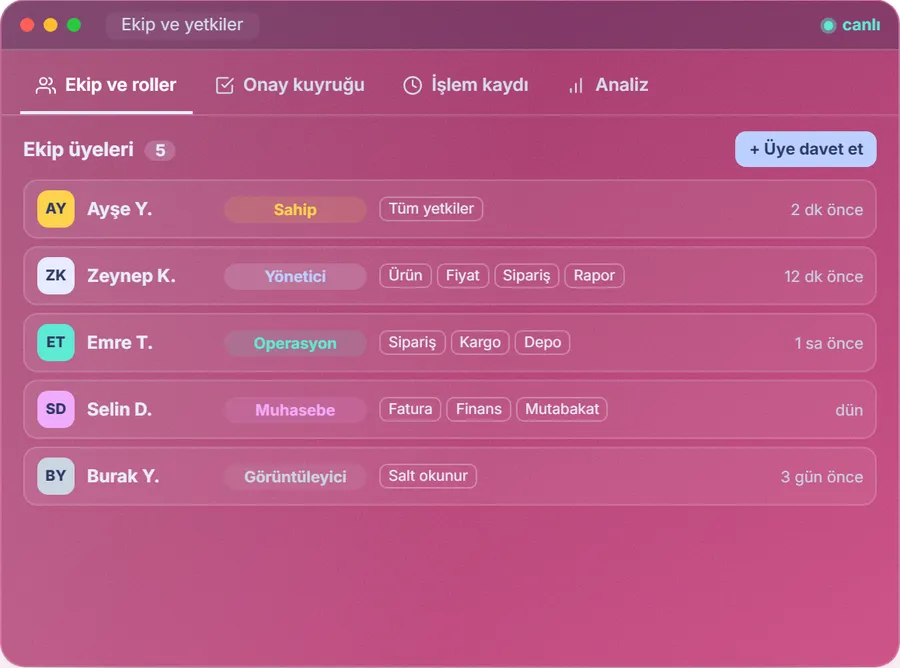Click the checkbox icon beside Onay kuyruğu
This screenshot has width=900, height=668.
tap(224, 86)
